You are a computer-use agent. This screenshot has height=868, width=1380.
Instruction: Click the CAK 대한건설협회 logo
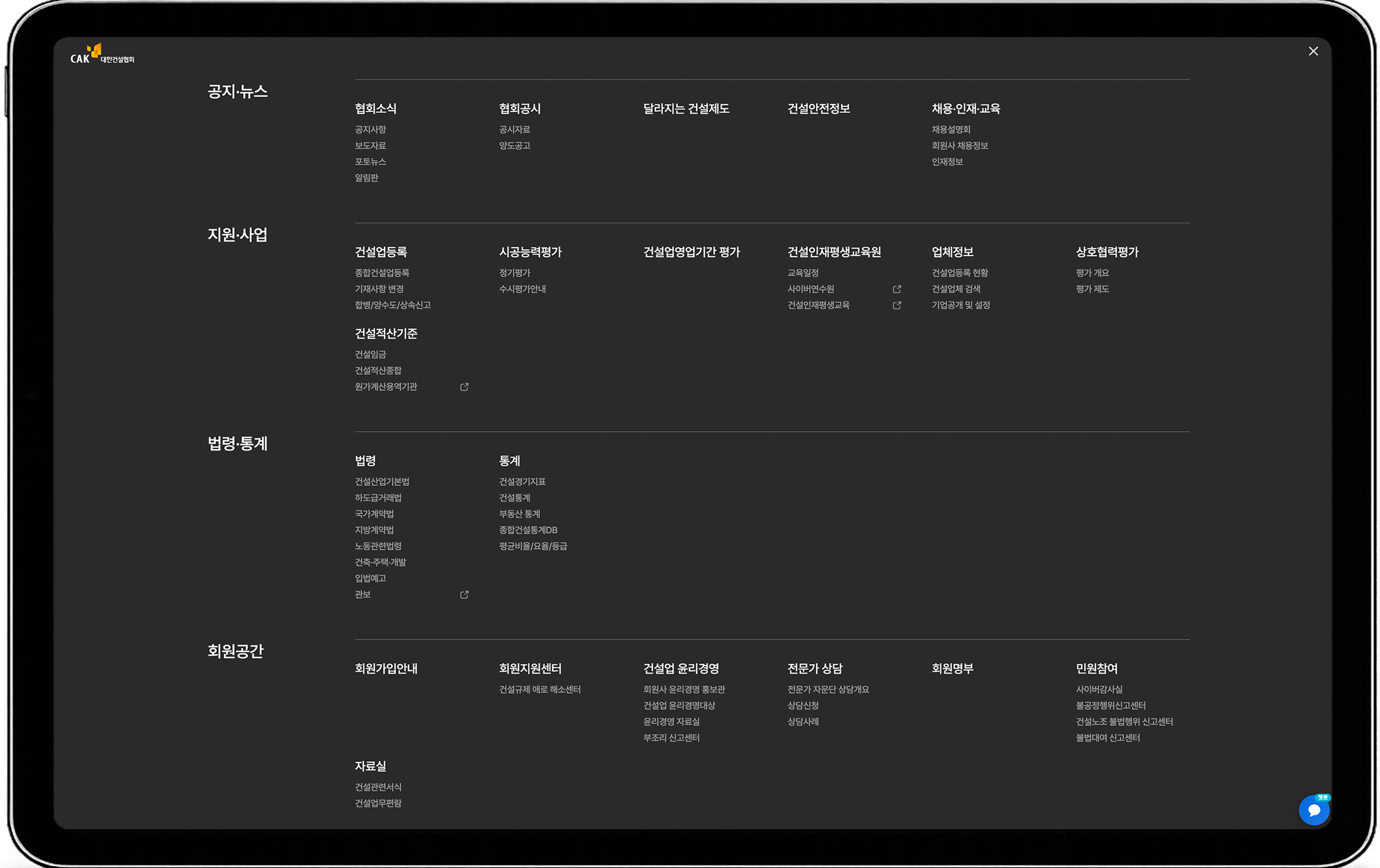[102, 54]
